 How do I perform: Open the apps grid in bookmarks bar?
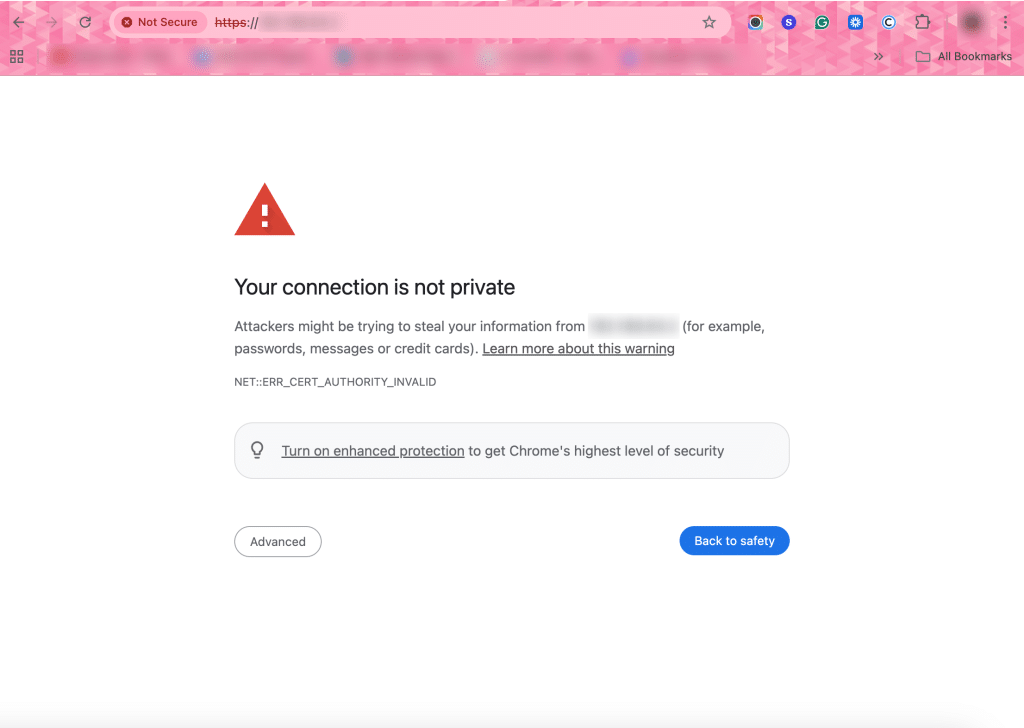tap(16, 56)
